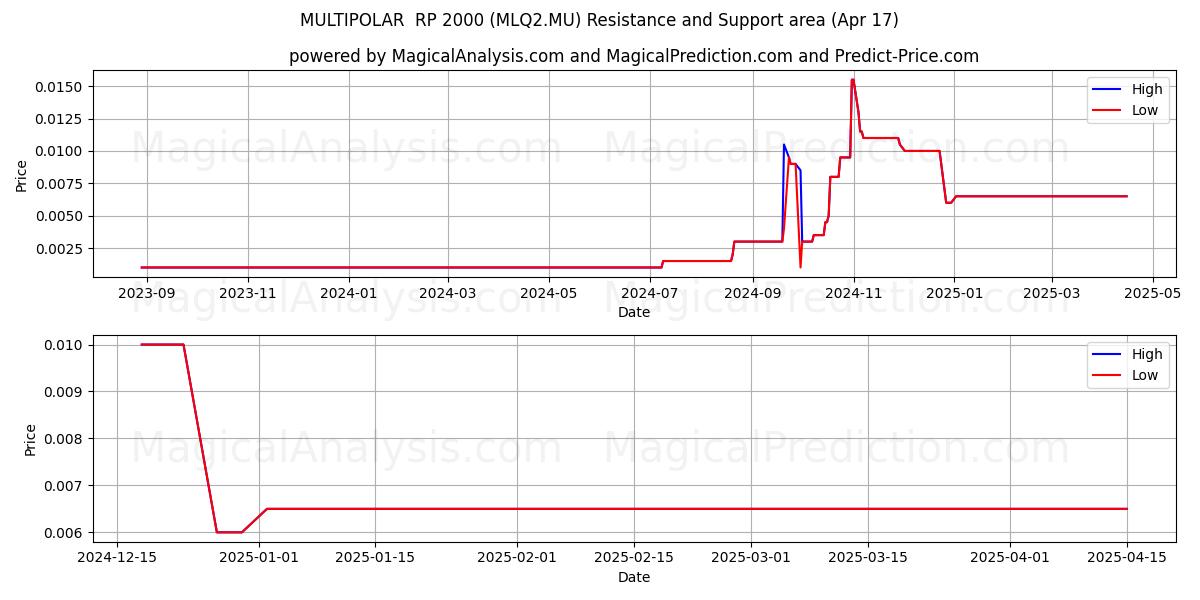The height and width of the screenshot is (600, 1200).
Task: Click the 0.0050 price tick label
Action: [x=61, y=216]
